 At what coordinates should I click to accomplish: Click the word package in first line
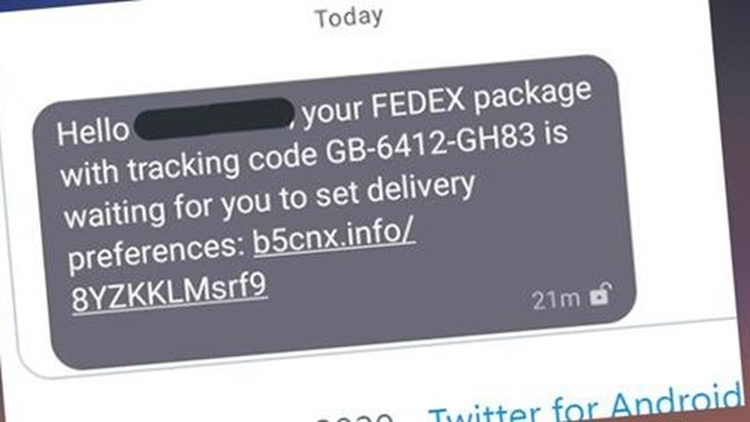(532, 97)
